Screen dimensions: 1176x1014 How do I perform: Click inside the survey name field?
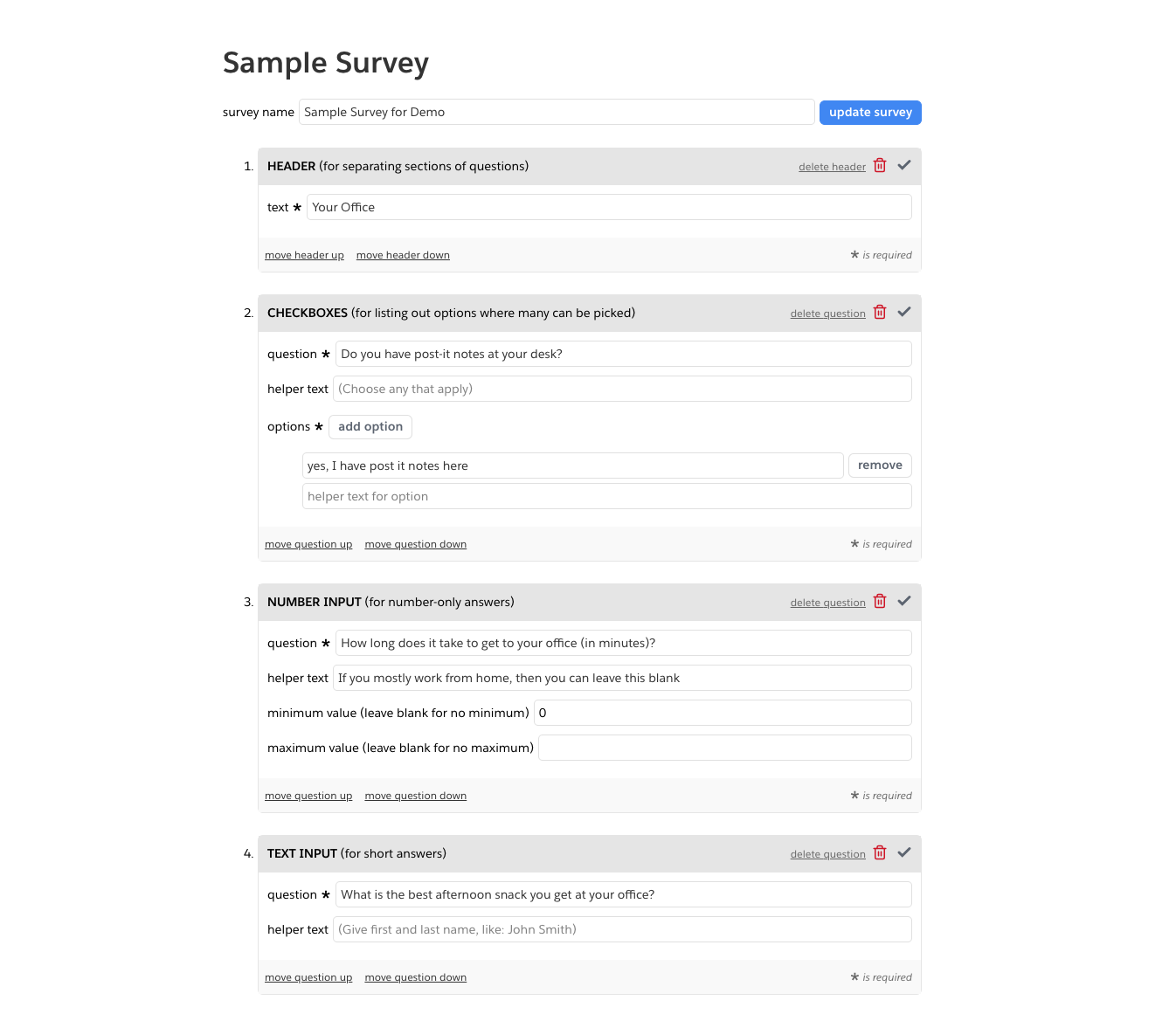[x=557, y=111]
